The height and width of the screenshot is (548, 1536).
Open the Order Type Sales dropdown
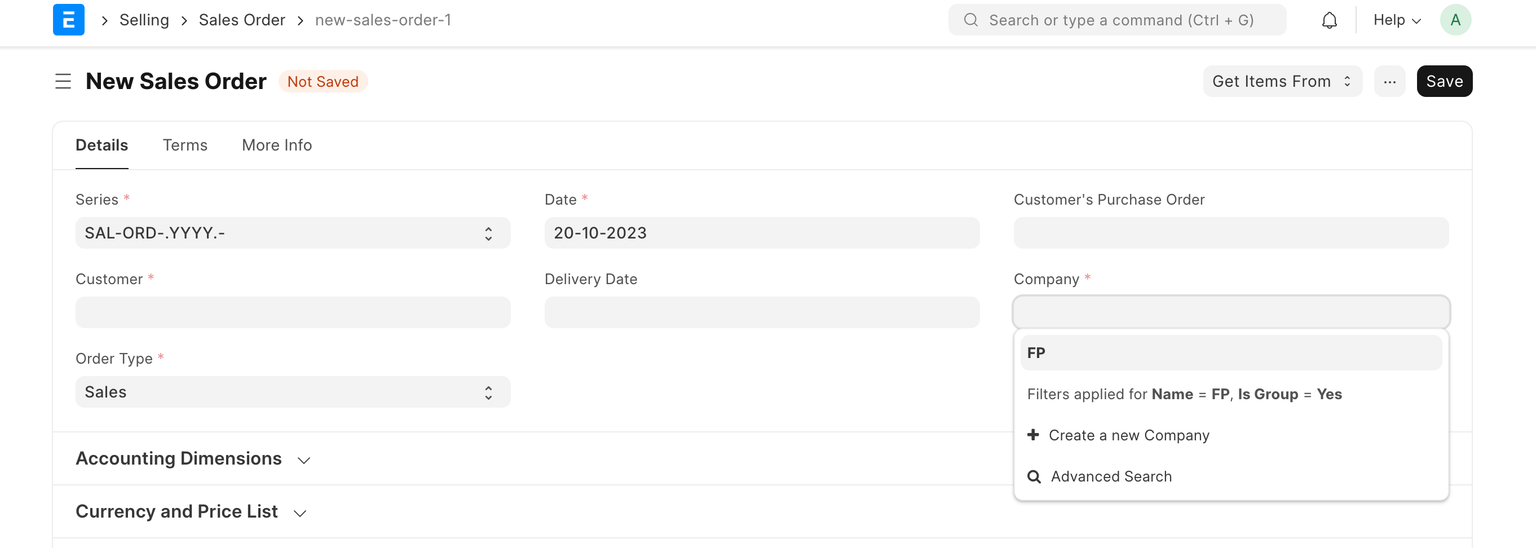pos(292,392)
